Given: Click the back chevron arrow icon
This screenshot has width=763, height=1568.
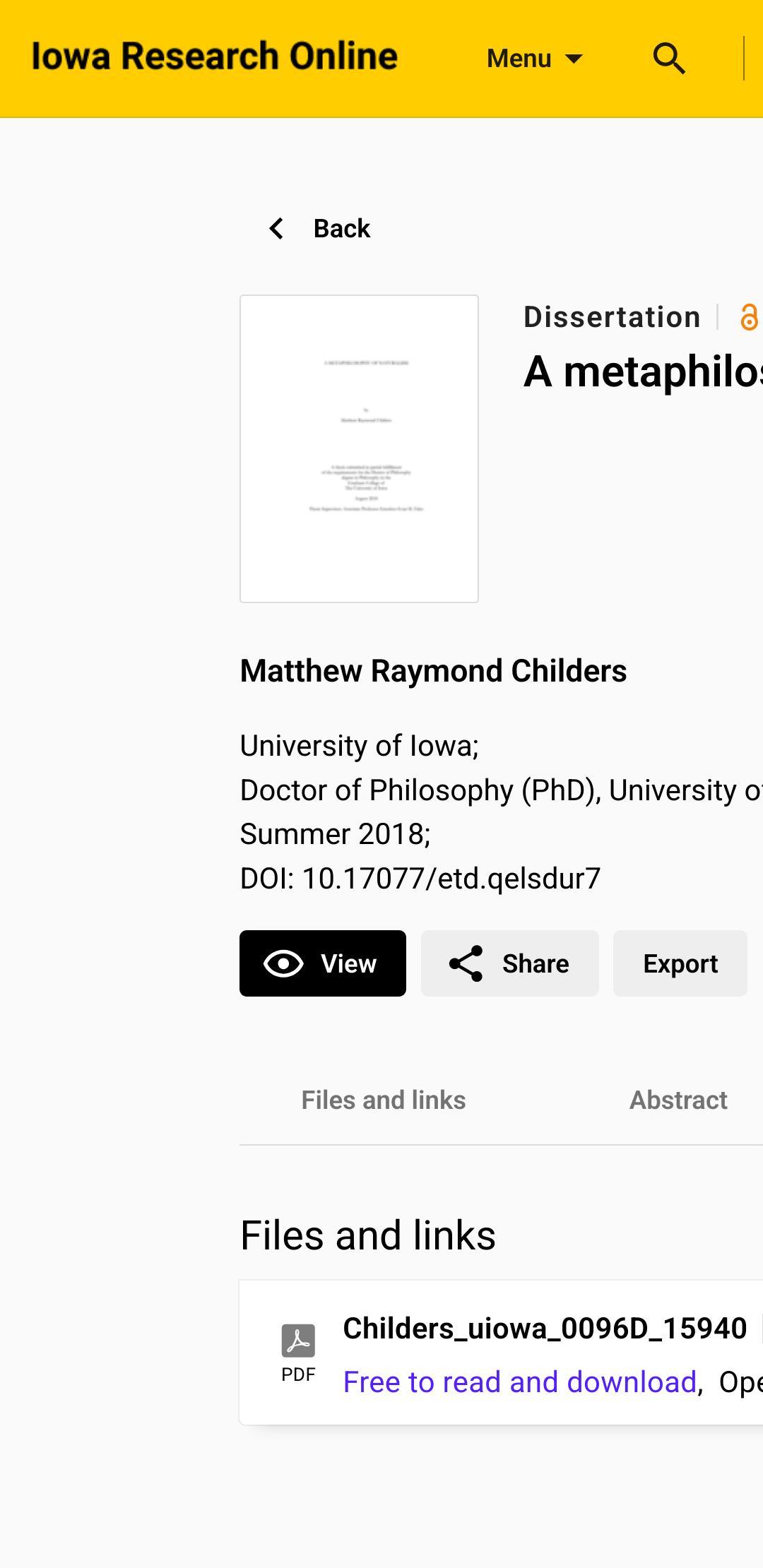Looking at the screenshot, I should coord(276,227).
